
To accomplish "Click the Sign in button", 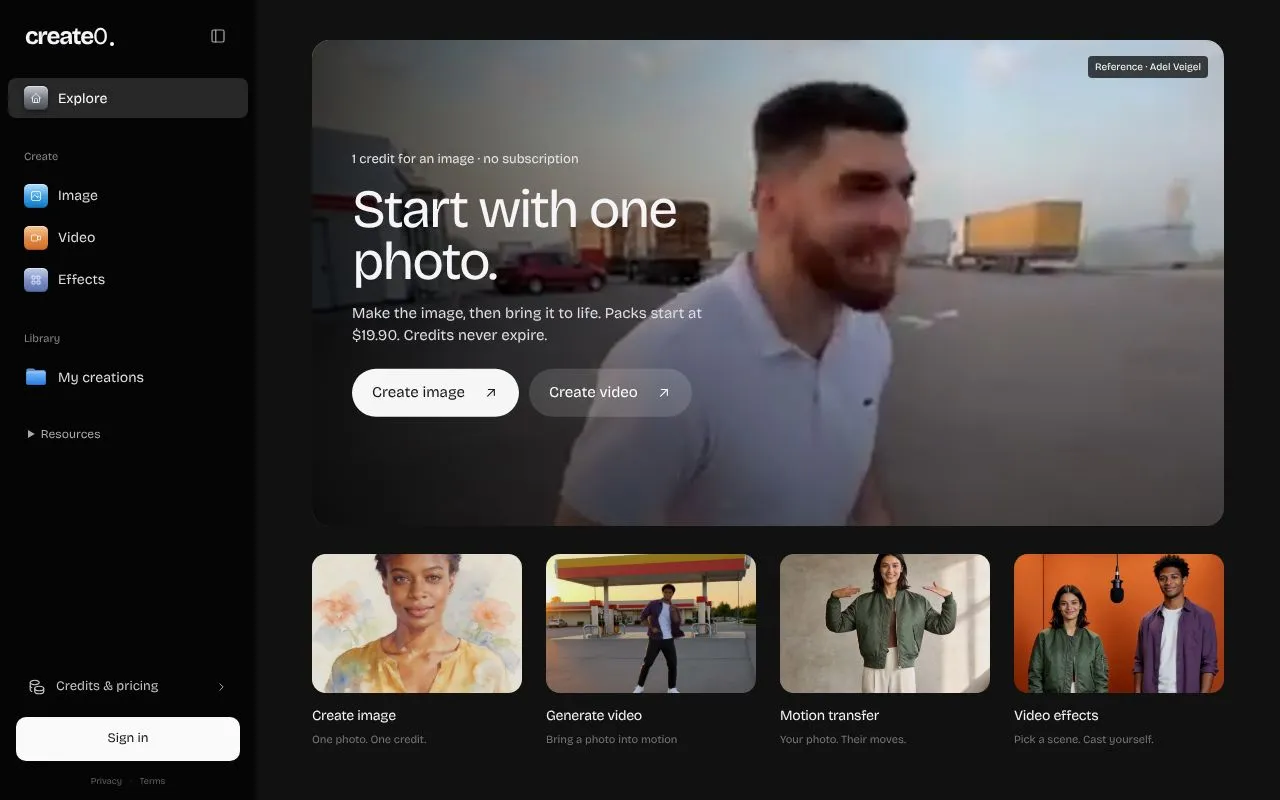I will pos(128,738).
